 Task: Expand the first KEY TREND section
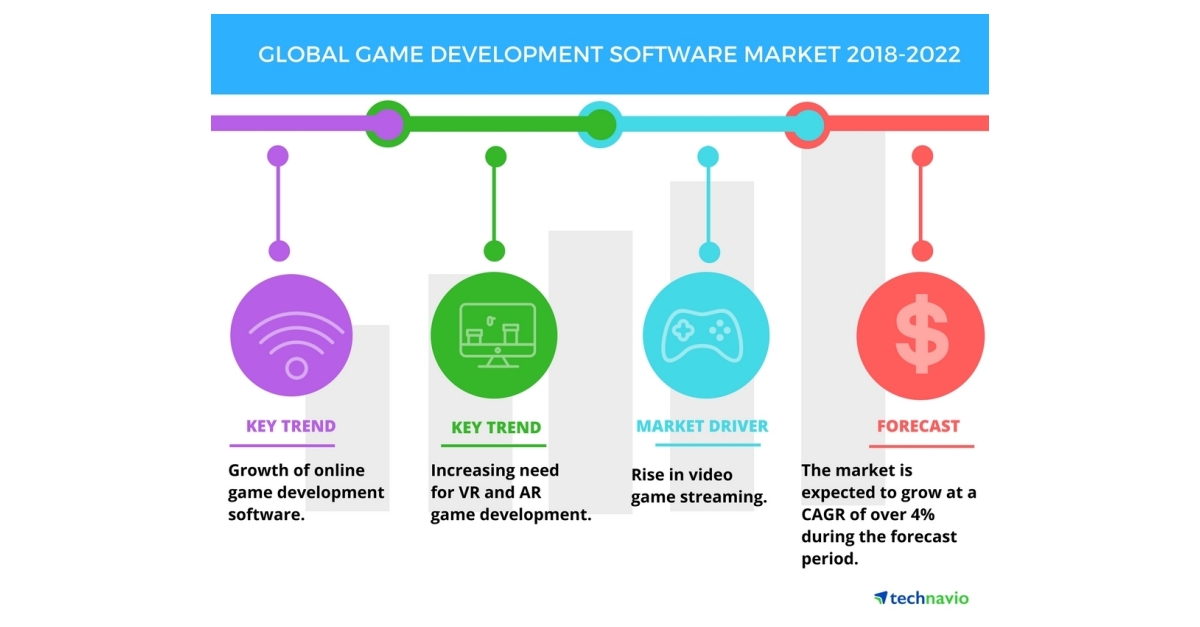292,424
